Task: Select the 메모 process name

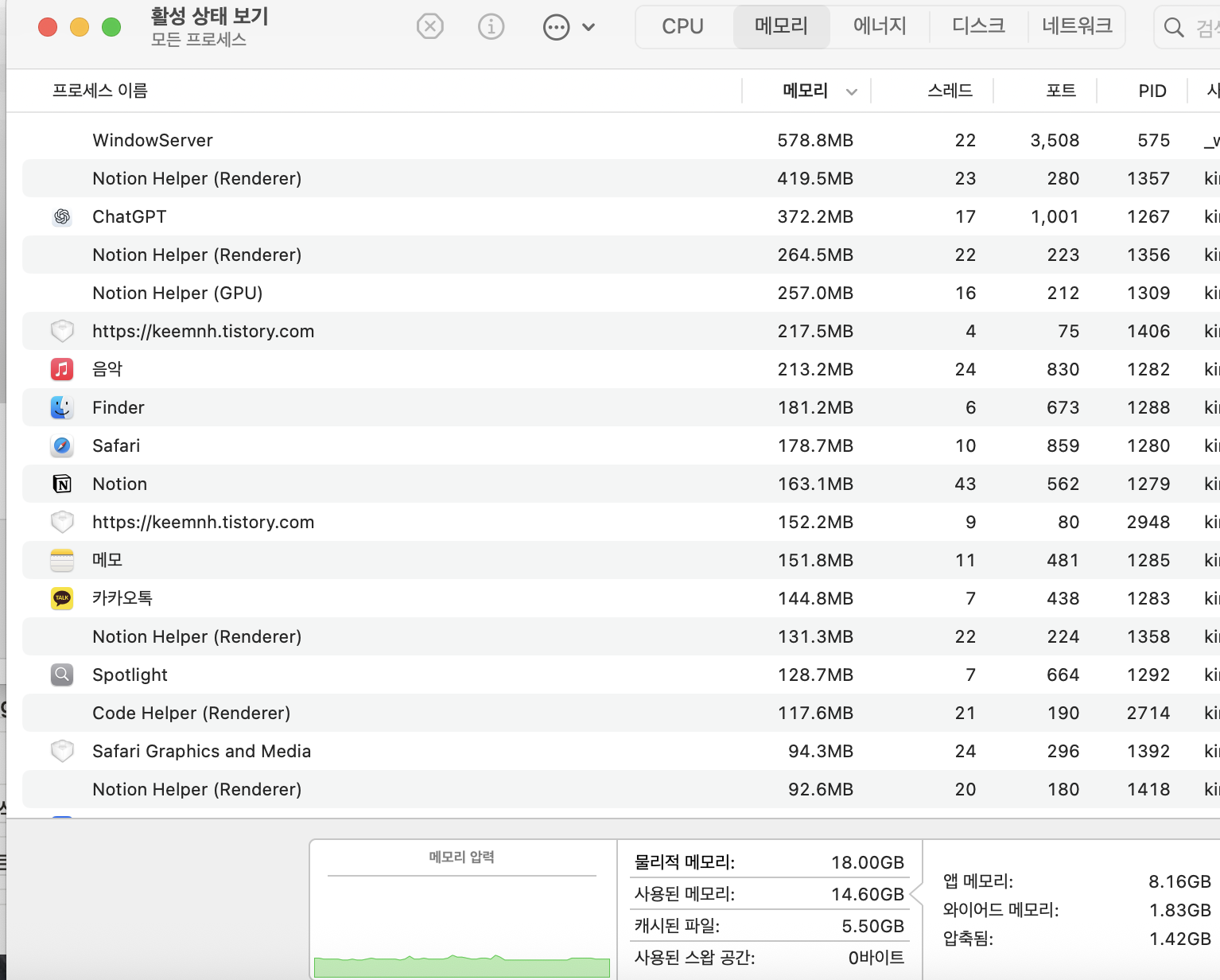Action: tap(107, 560)
